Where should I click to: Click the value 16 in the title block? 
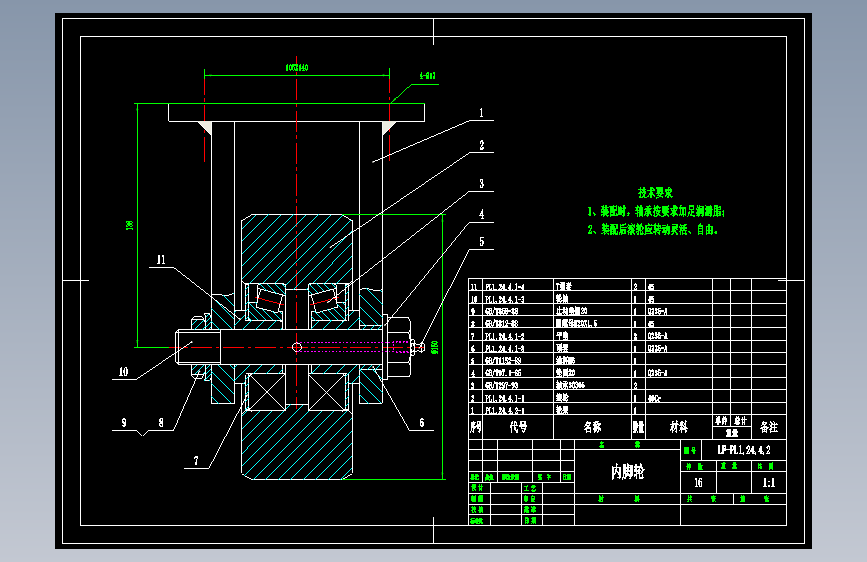(698, 483)
